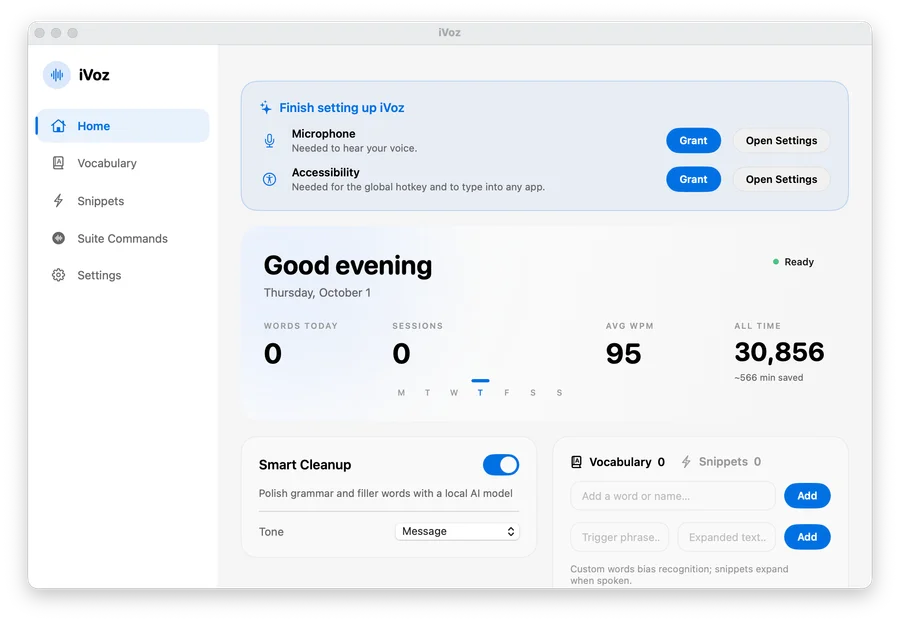The height and width of the screenshot is (623, 900).
Task: Select Monday M in the week chart
Action: pos(401,393)
